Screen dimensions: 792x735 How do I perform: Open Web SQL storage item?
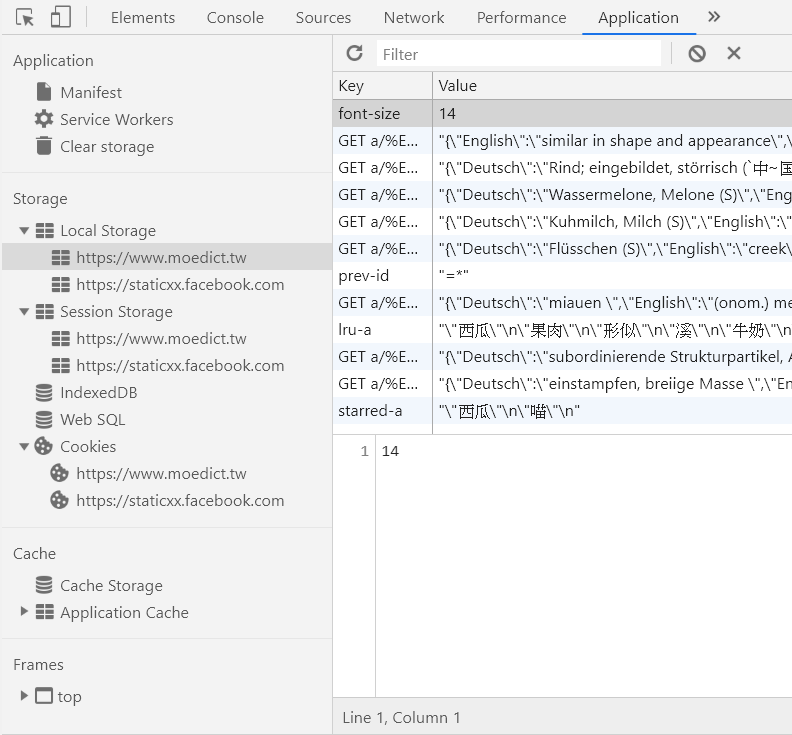click(92, 420)
